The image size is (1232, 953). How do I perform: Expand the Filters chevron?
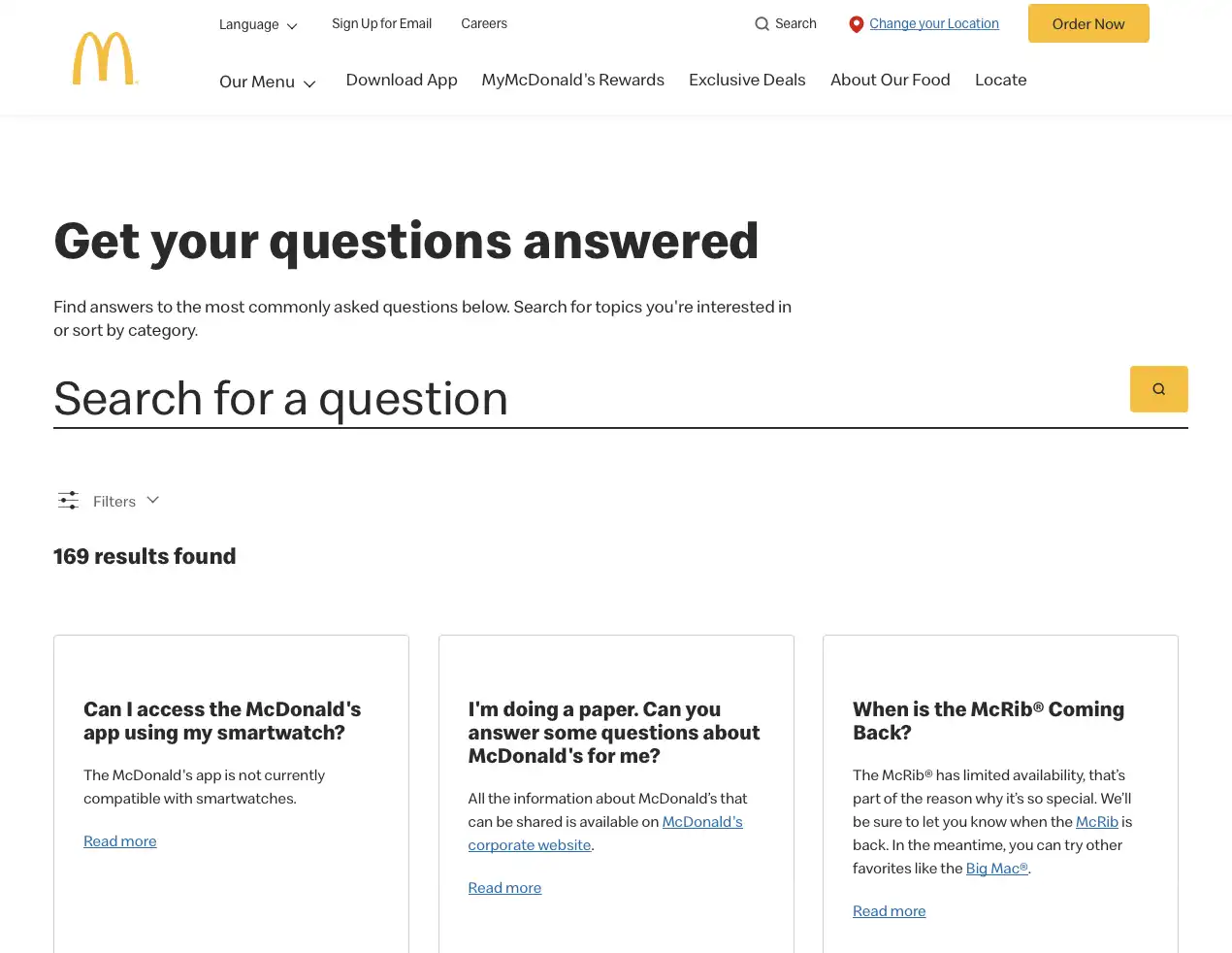152,501
